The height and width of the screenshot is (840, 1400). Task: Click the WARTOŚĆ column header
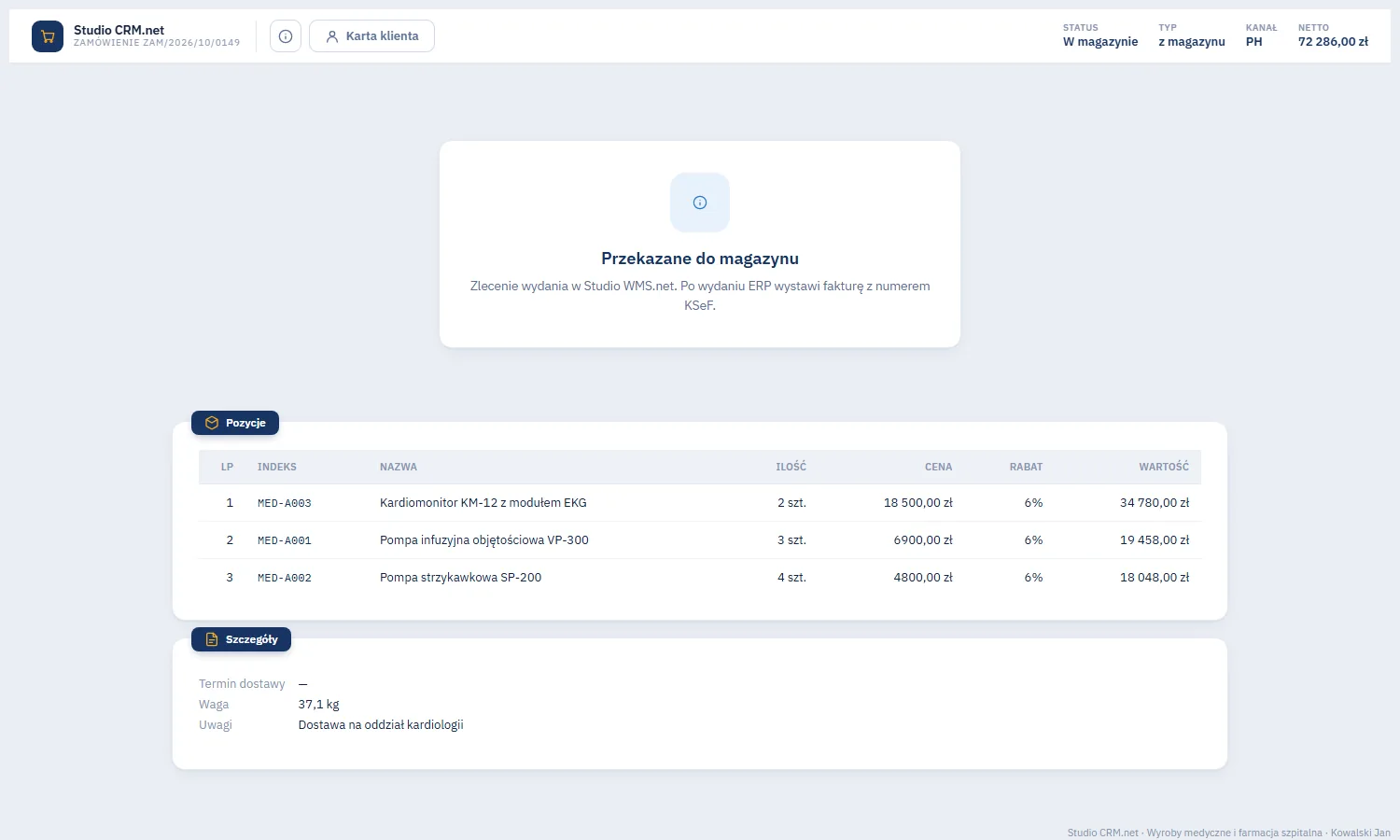[1164, 467]
